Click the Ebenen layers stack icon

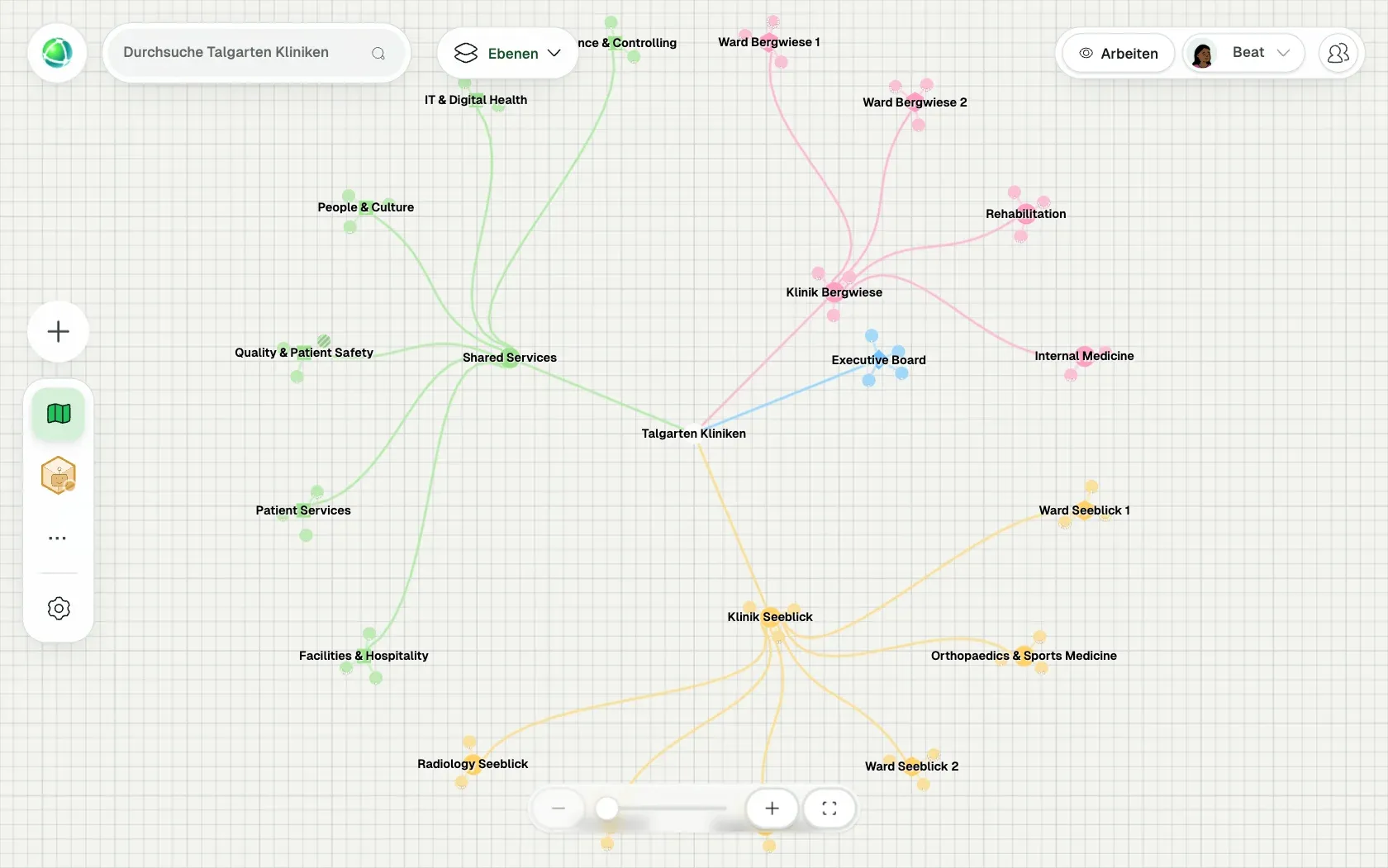466,53
